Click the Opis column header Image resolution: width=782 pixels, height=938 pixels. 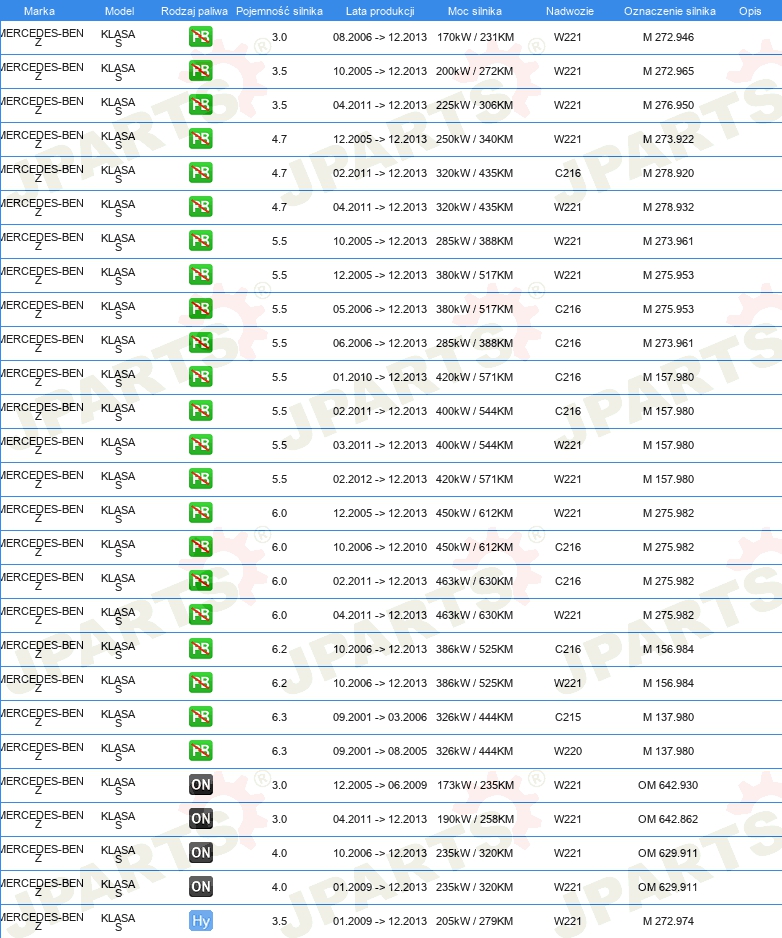point(750,11)
